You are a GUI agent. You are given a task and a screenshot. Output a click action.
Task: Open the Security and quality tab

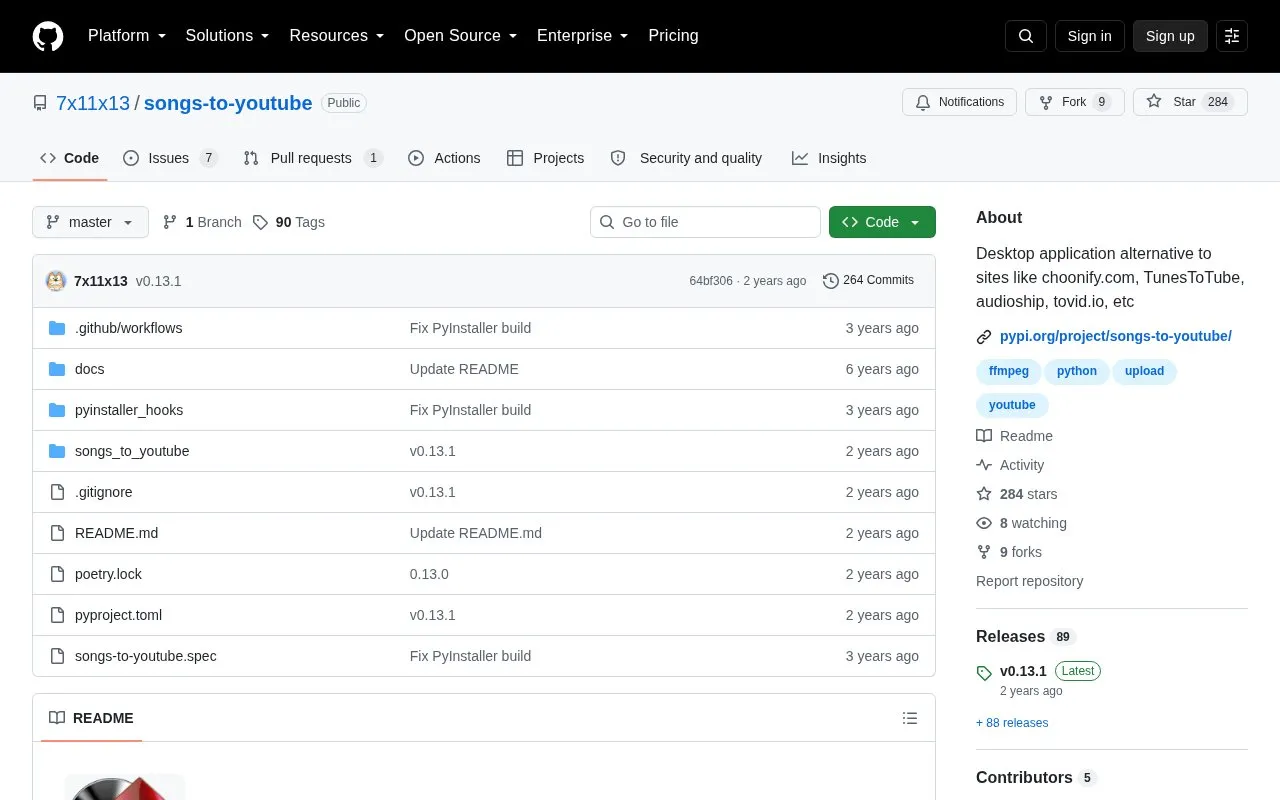[686, 158]
